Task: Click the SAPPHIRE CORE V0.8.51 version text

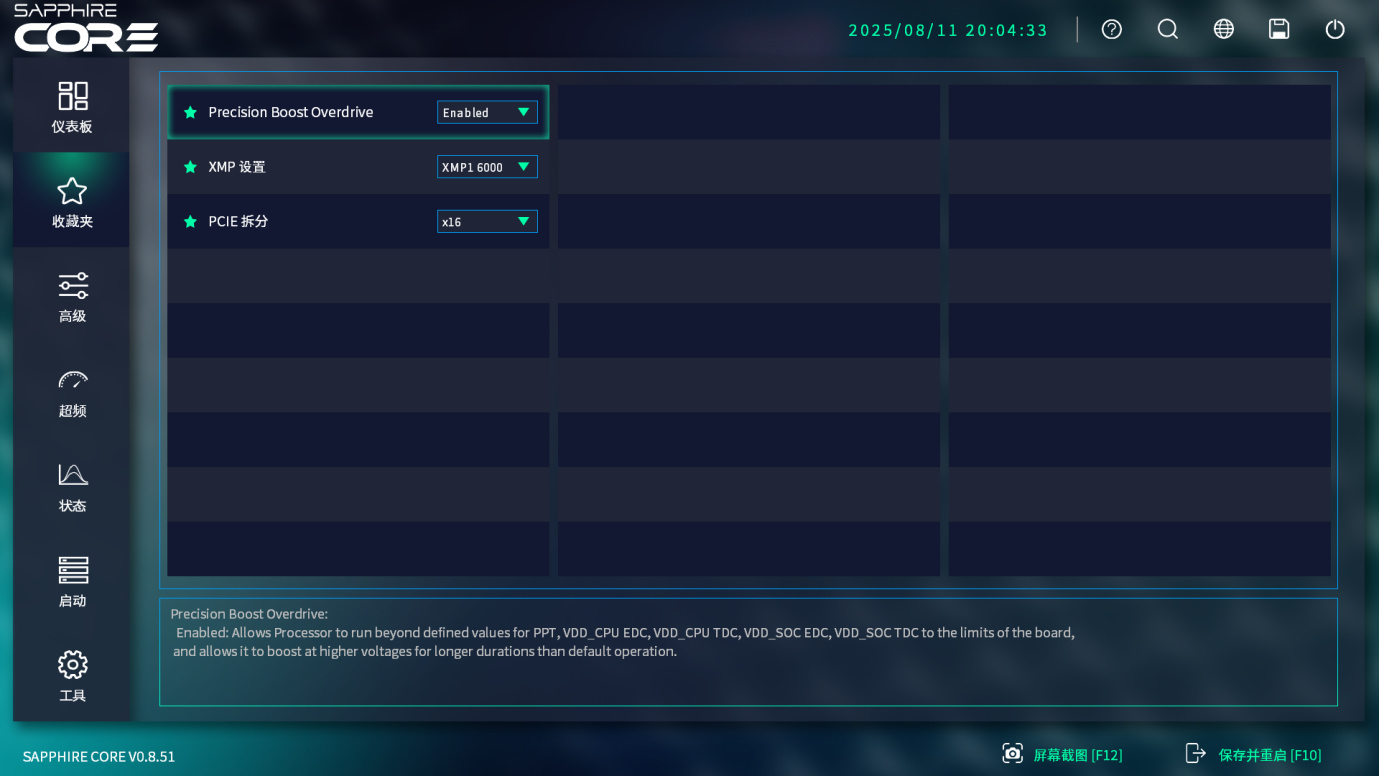Action: point(99,756)
